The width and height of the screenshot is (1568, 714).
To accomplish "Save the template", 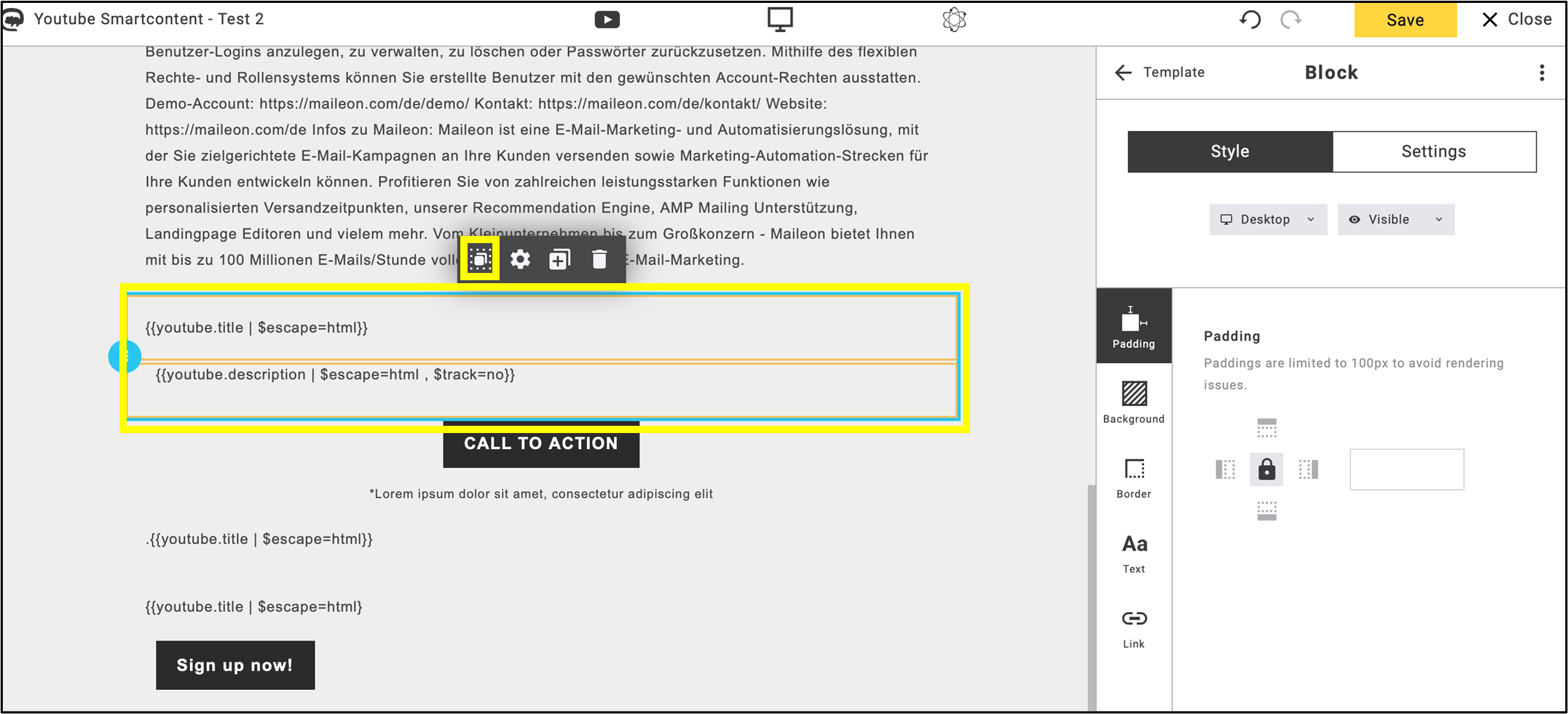I will tap(1405, 20).
